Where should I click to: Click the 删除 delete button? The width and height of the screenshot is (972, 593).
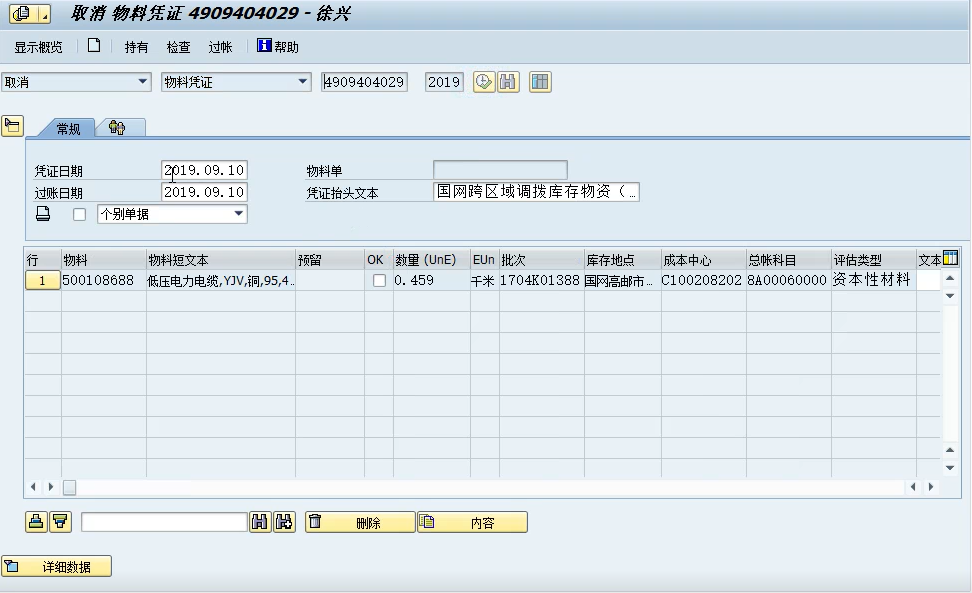pyautogui.click(x=360, y=522)
